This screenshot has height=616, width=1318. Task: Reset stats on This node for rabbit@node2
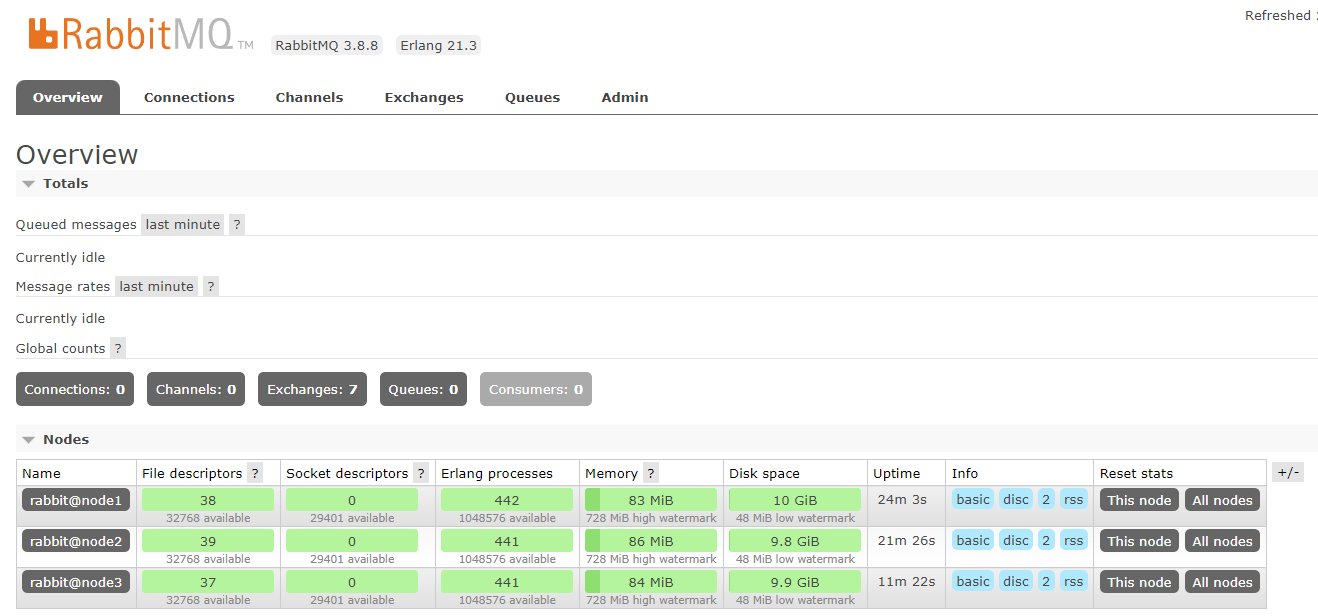pyautogui.click(x=1138, y=541)
